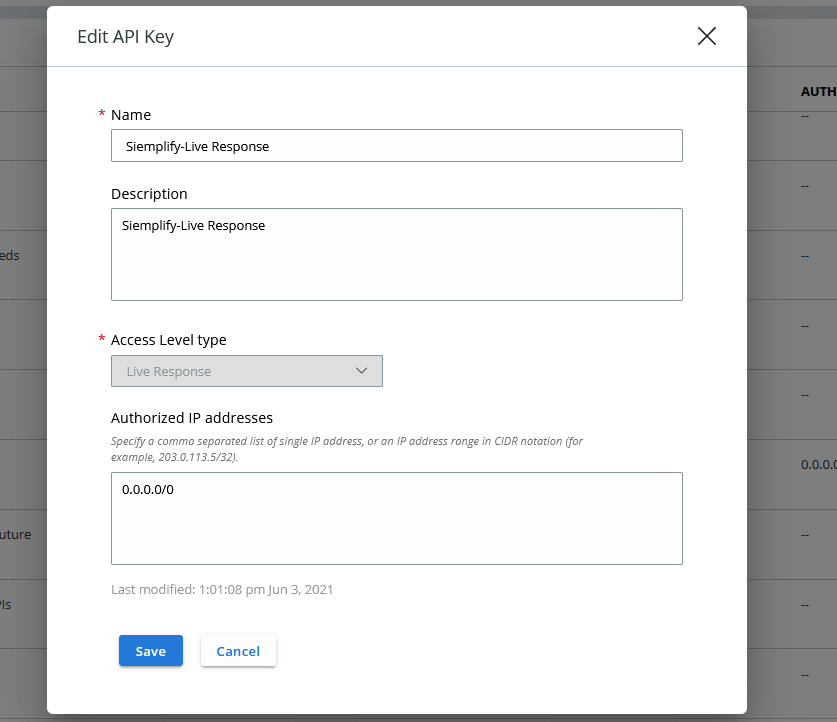
Task: Close the Edit API Key dialog
Action: [x=706, y=36]
